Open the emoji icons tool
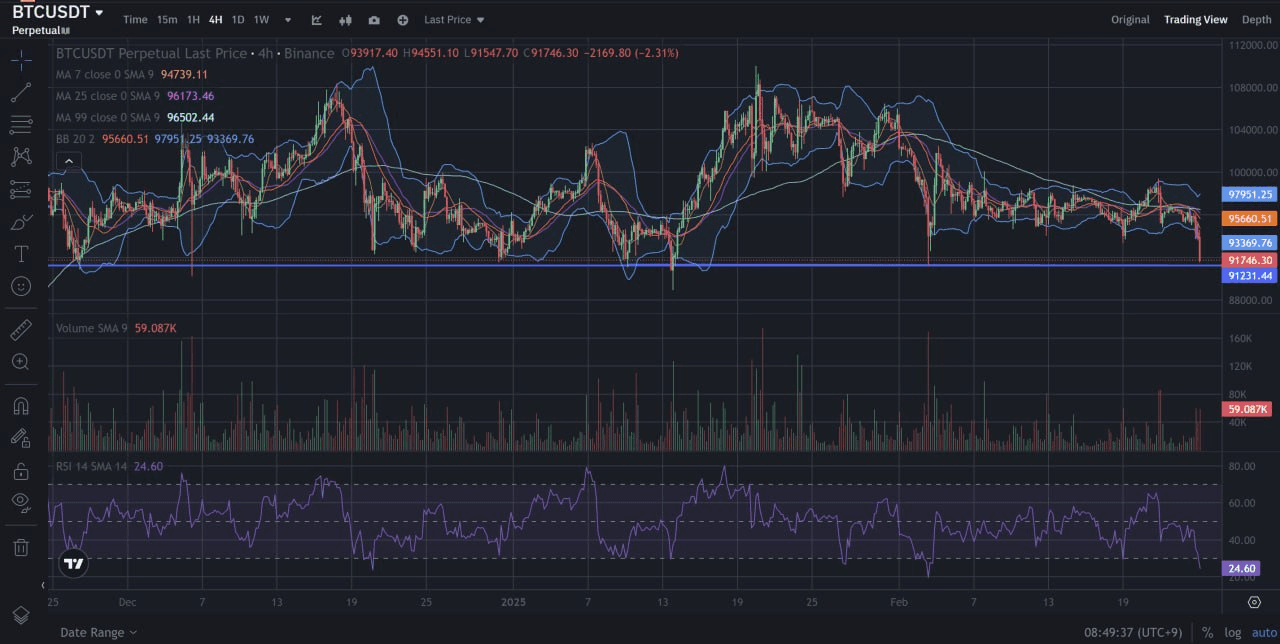The image size is (1280, 644). (x=21, y=286)
